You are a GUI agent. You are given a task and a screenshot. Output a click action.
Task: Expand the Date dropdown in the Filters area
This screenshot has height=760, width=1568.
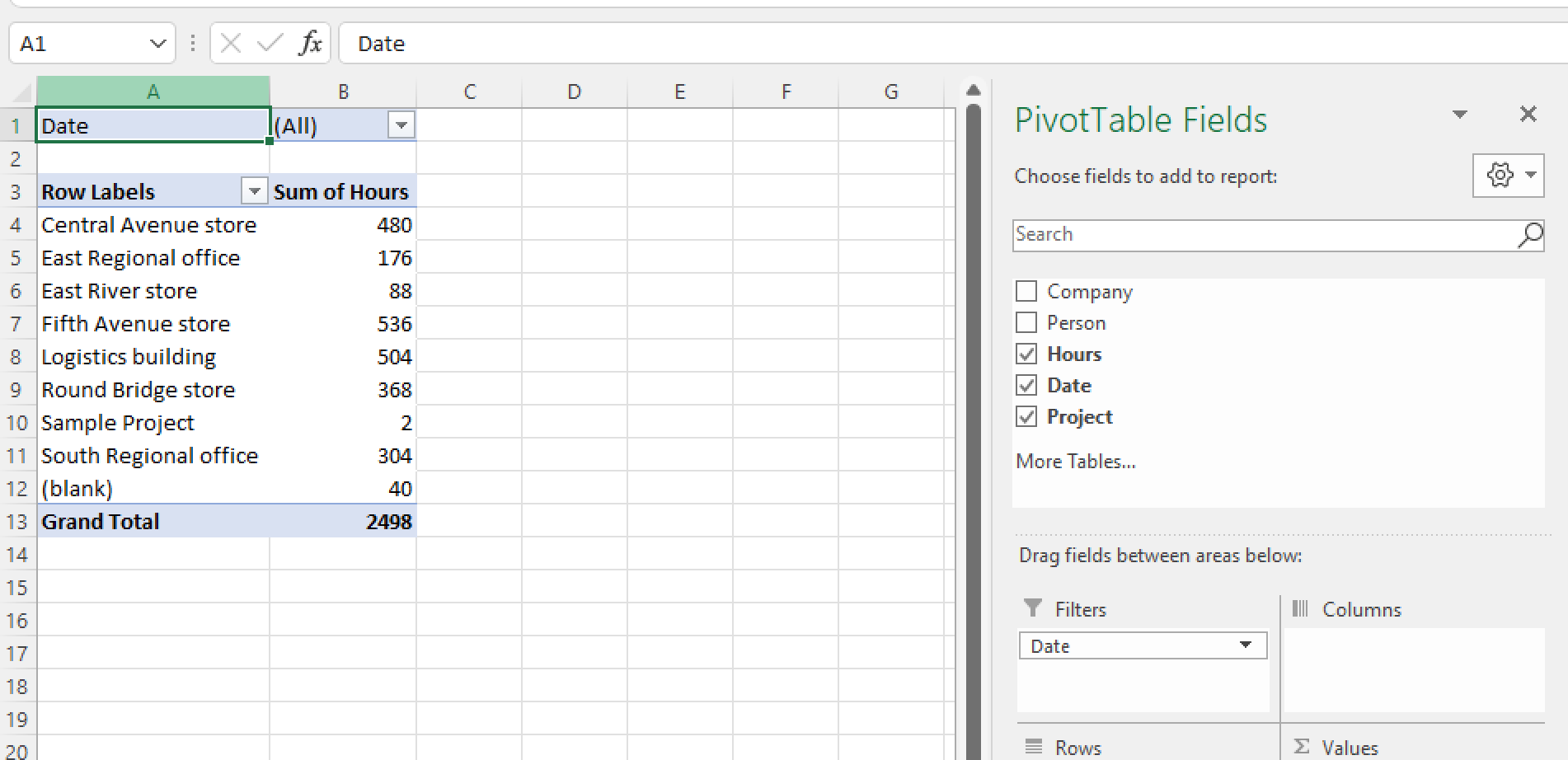pos(1246,645)
